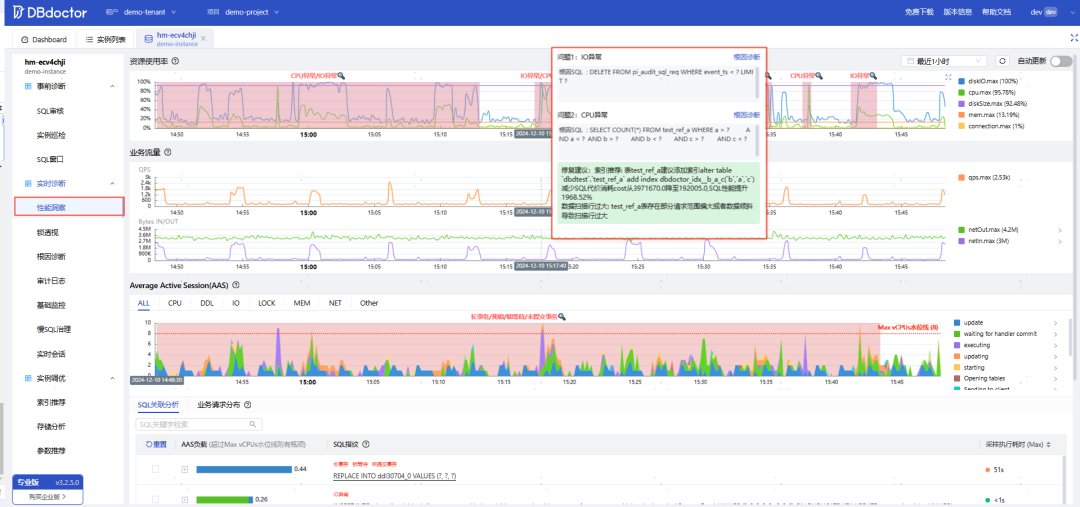Open the 项目 demo-project dropdown
Screen dimensions: 1080x507
coord(243,12)
